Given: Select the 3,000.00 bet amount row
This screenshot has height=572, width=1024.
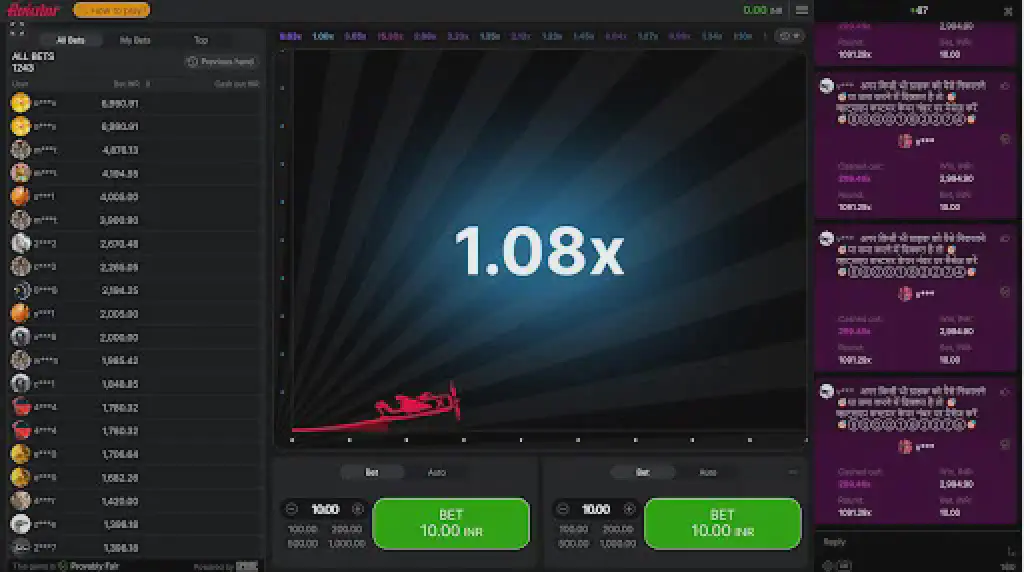Looking at the screenshot, I should pos(135,220).
